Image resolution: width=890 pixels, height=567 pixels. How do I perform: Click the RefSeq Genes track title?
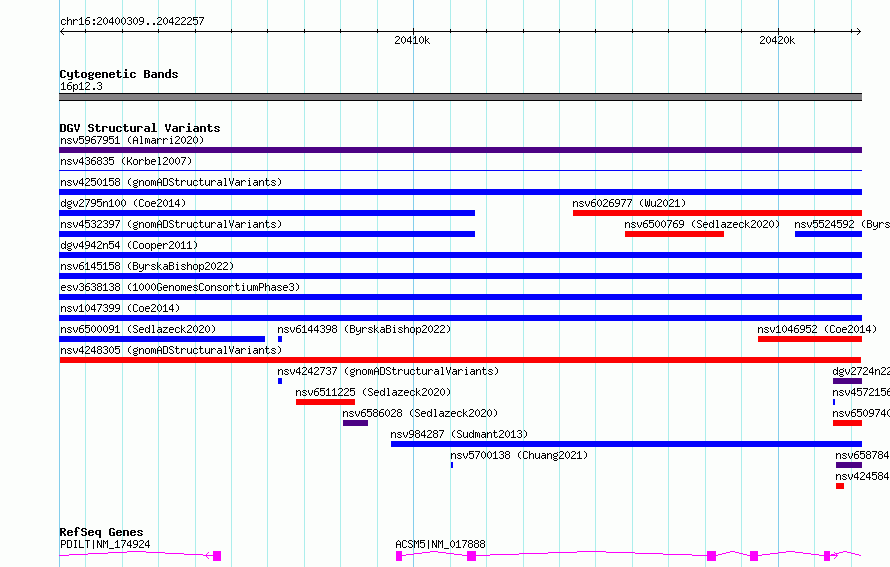coord(101,532)
